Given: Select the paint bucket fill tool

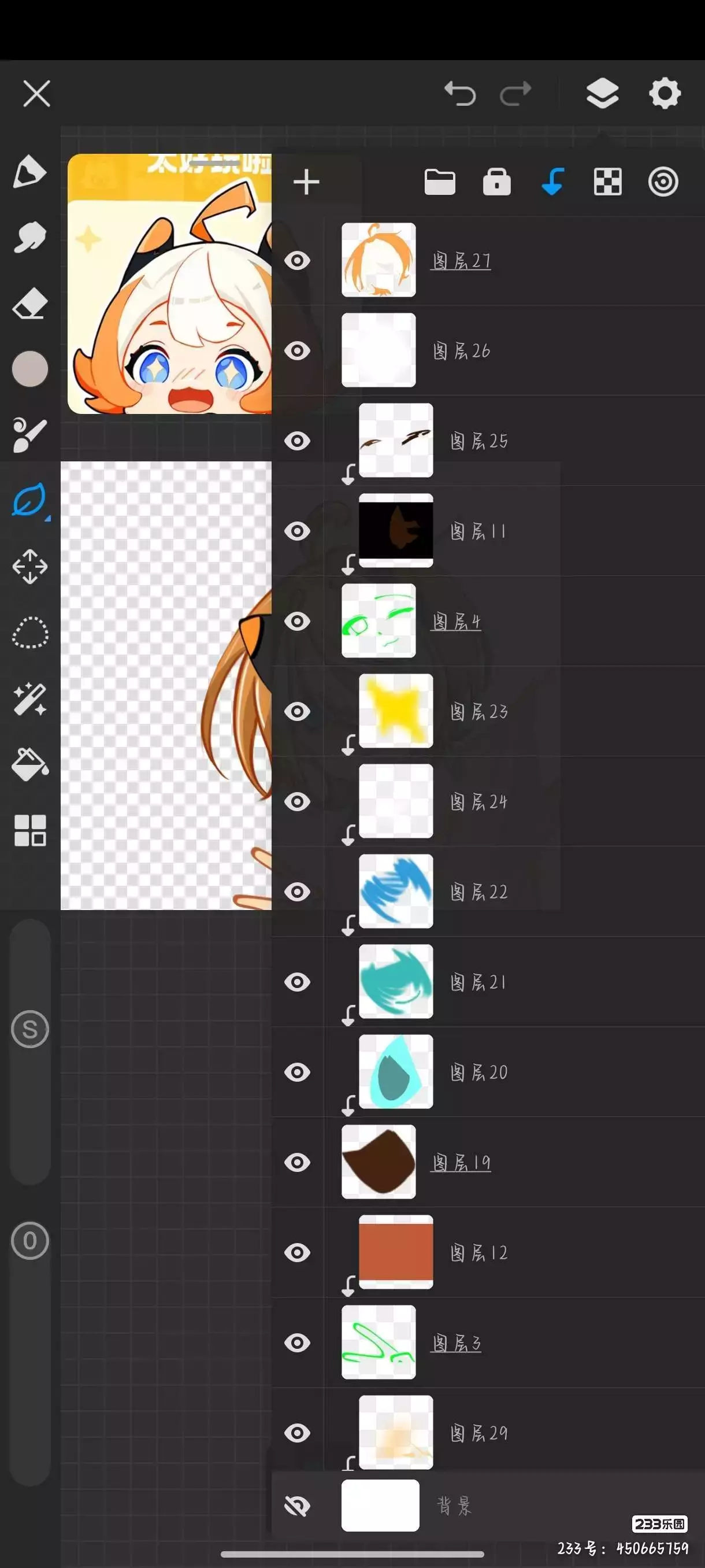Looking at the screenshot, I should [30, 764].
